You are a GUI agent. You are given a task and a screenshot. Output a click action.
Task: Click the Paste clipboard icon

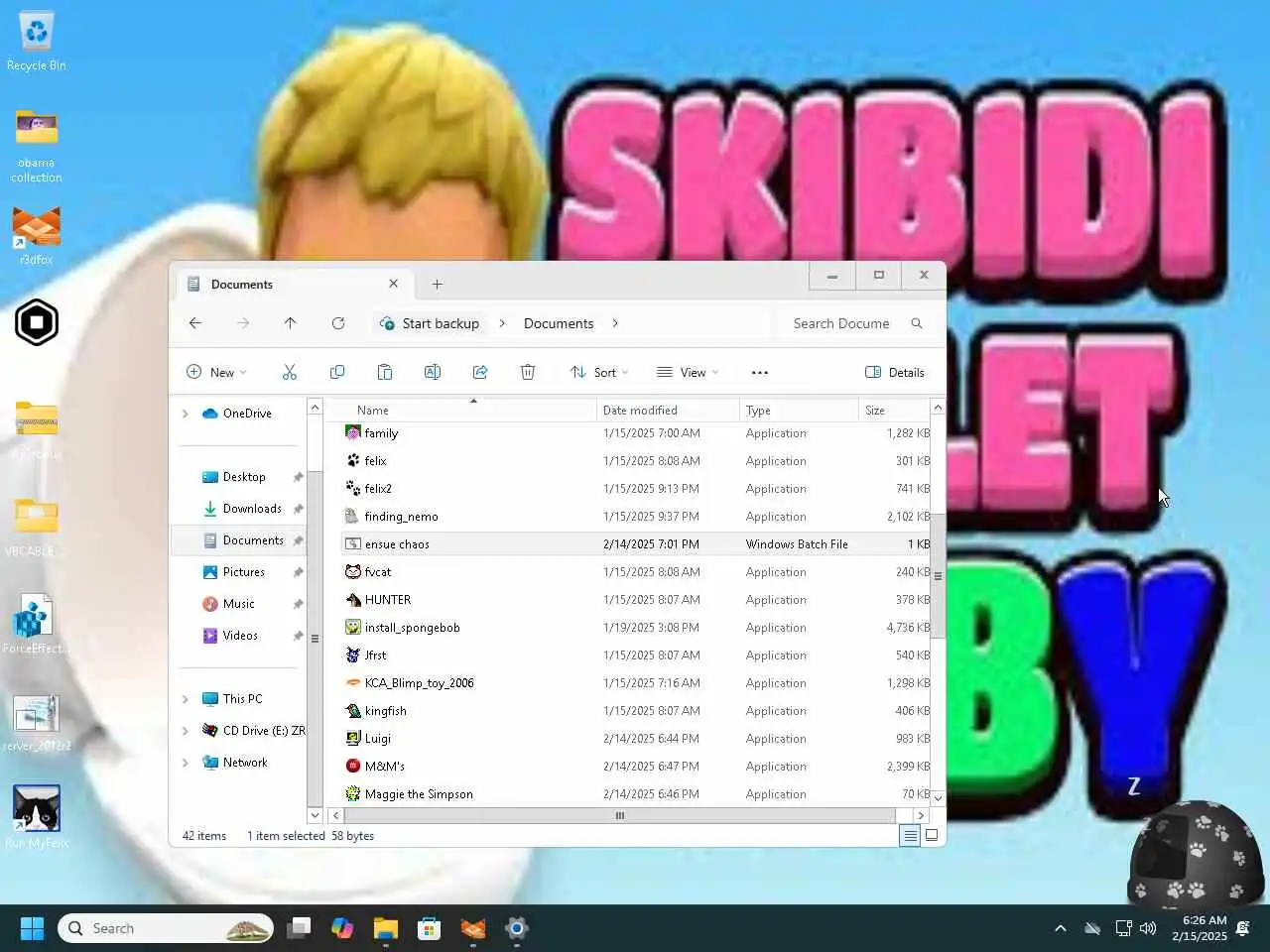[x=385, y=372]
